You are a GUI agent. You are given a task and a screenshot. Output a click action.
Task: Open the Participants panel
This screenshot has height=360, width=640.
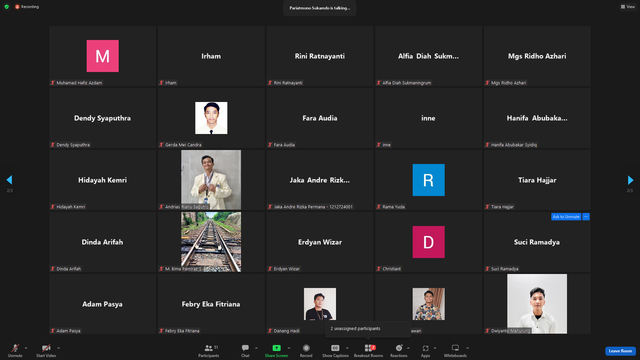coord(209,350)
